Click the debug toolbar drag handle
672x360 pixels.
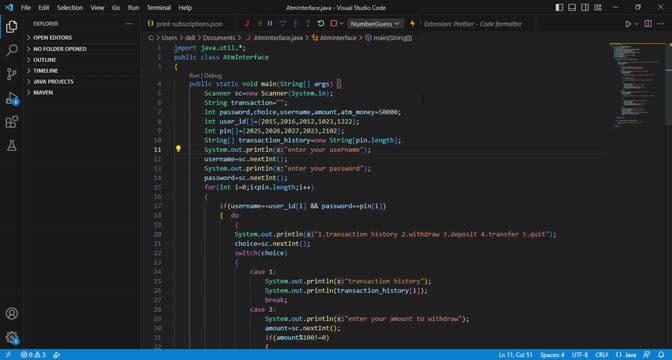260,24
